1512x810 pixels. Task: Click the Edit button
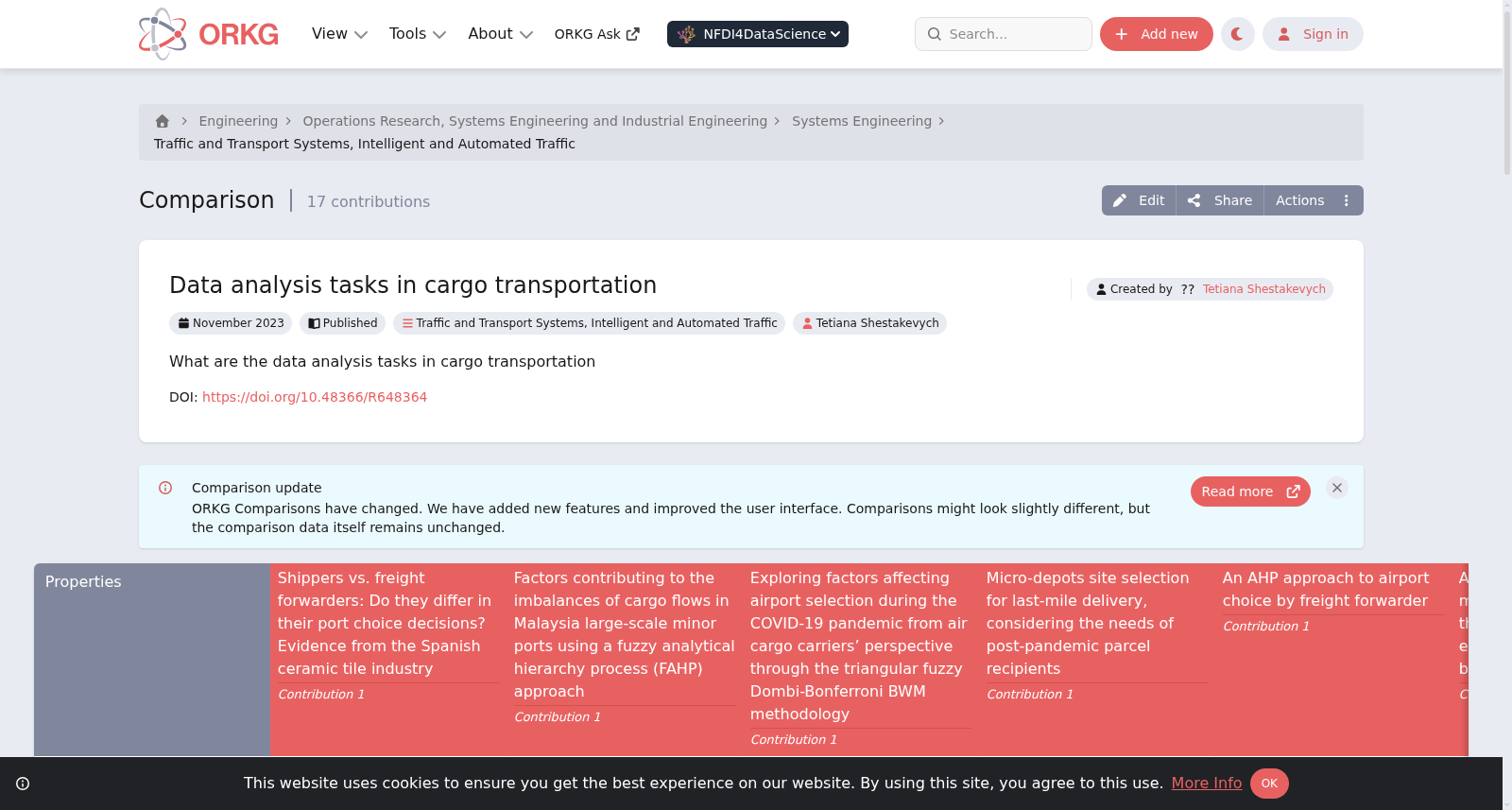(1139, 200)
